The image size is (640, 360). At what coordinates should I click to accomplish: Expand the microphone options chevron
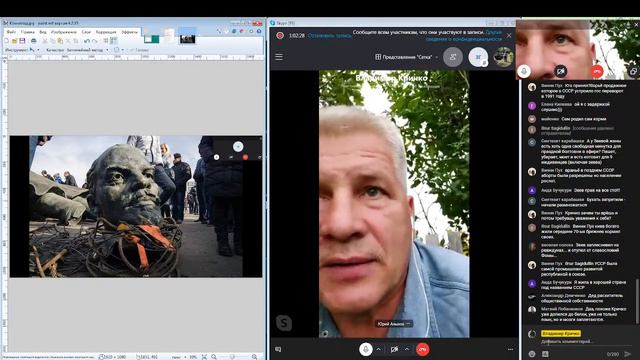coord(378,349)
